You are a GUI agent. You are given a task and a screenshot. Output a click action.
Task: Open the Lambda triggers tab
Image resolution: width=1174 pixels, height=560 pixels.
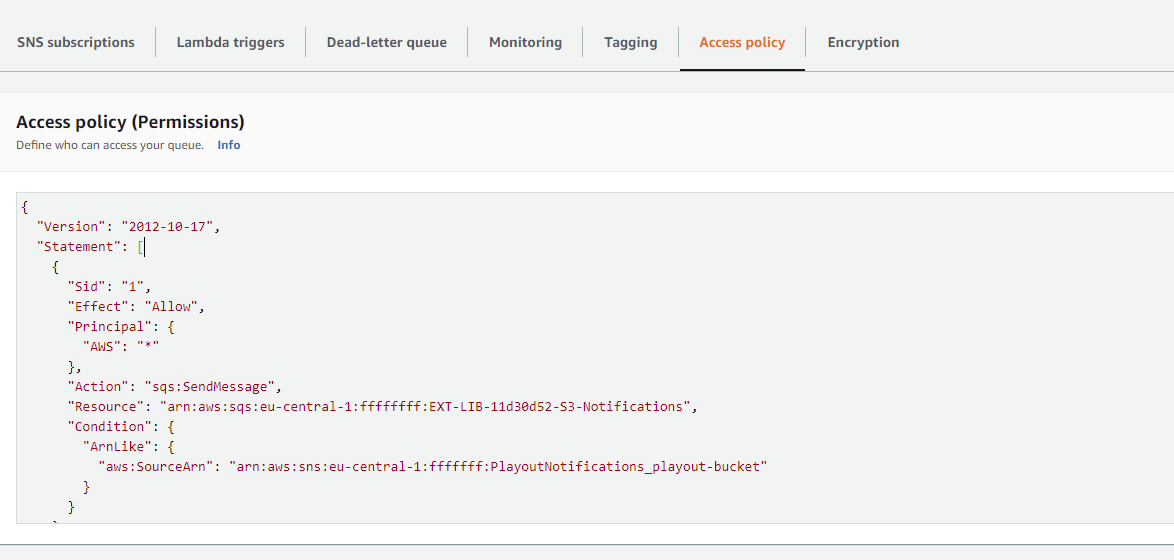pos(230,42)
